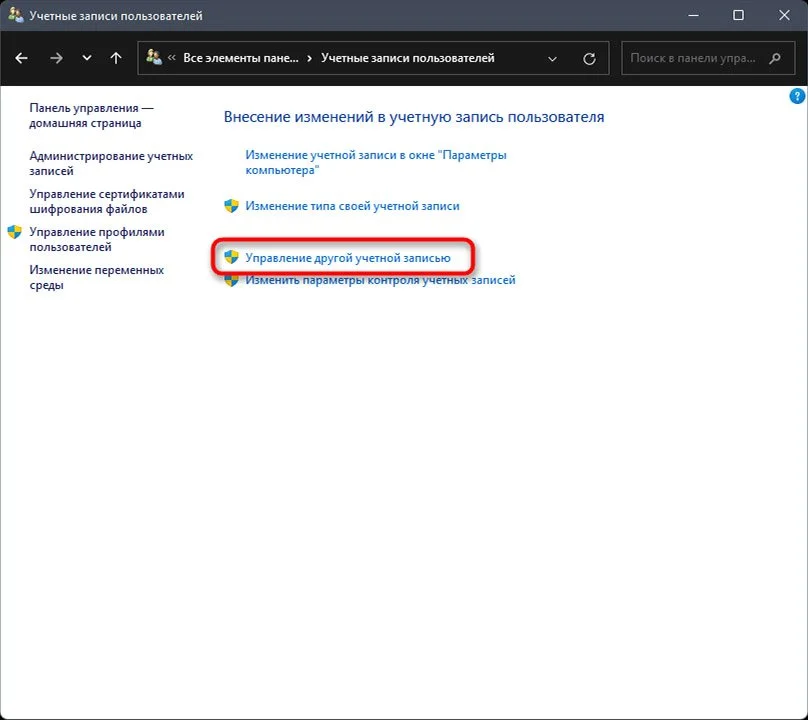Open Управление сертификатами шифрования файлов
This screenshot has height=720, width=808.
pyautogui.click(x=107, y=202)
